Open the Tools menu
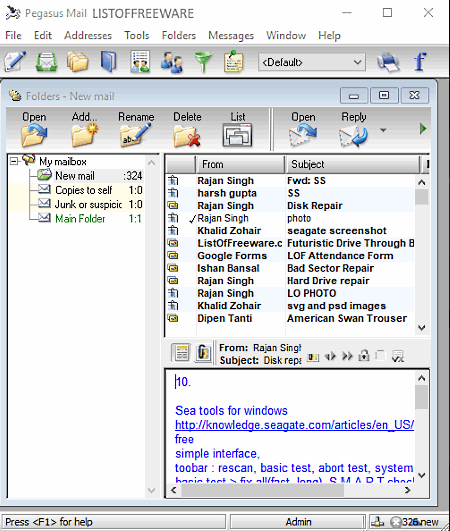 [x=137, y=35]
